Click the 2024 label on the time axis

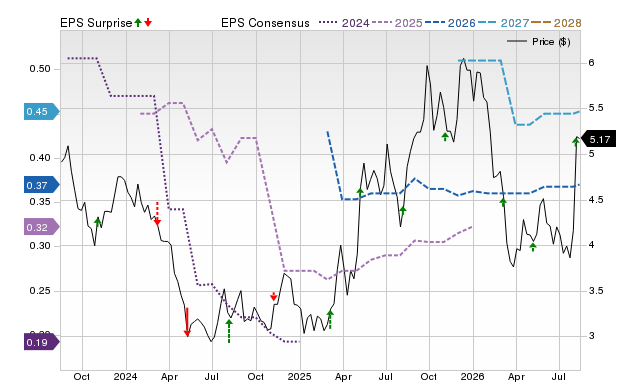click(x=125, y=376)
